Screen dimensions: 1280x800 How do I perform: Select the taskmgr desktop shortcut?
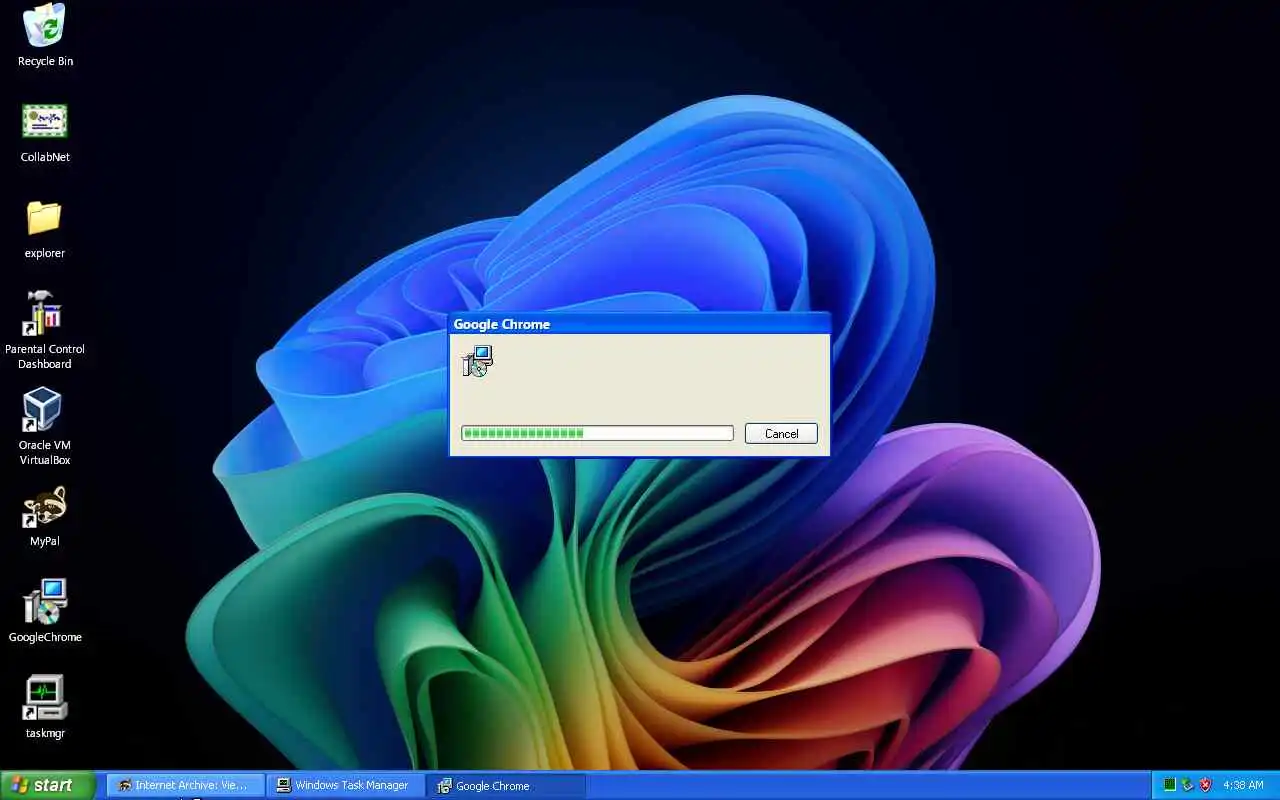coord(45,707)
